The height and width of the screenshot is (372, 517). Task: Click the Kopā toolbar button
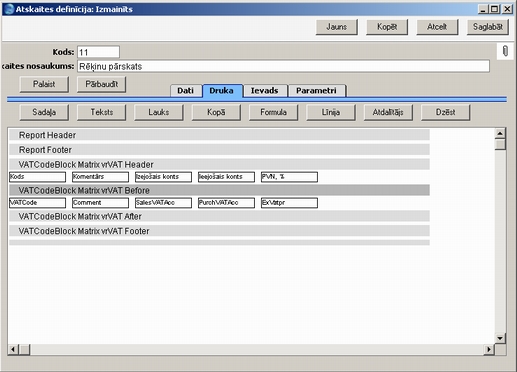pyautogui.click(x=216, y=112)
